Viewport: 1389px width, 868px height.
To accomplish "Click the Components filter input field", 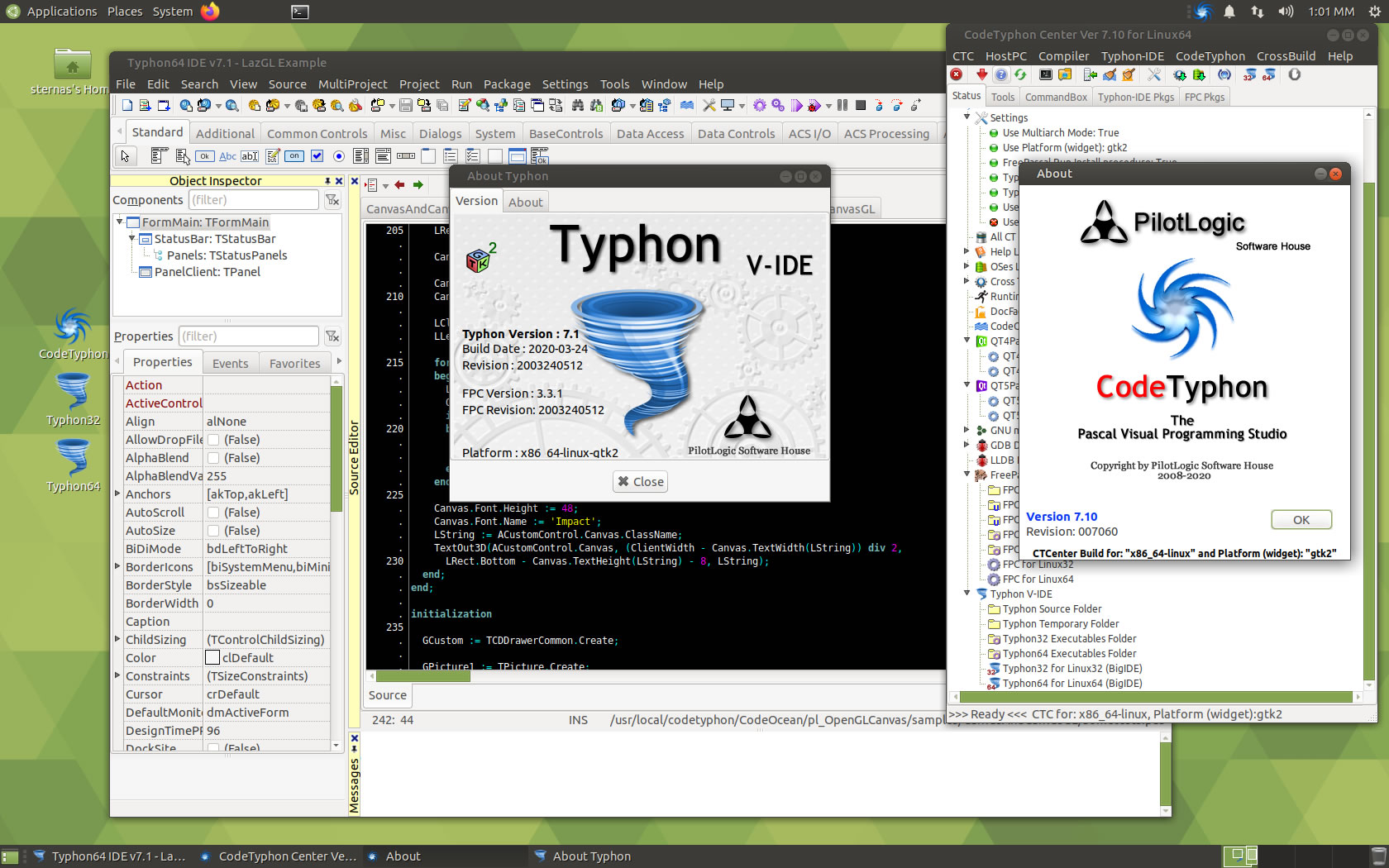I will tap(253, 200).
